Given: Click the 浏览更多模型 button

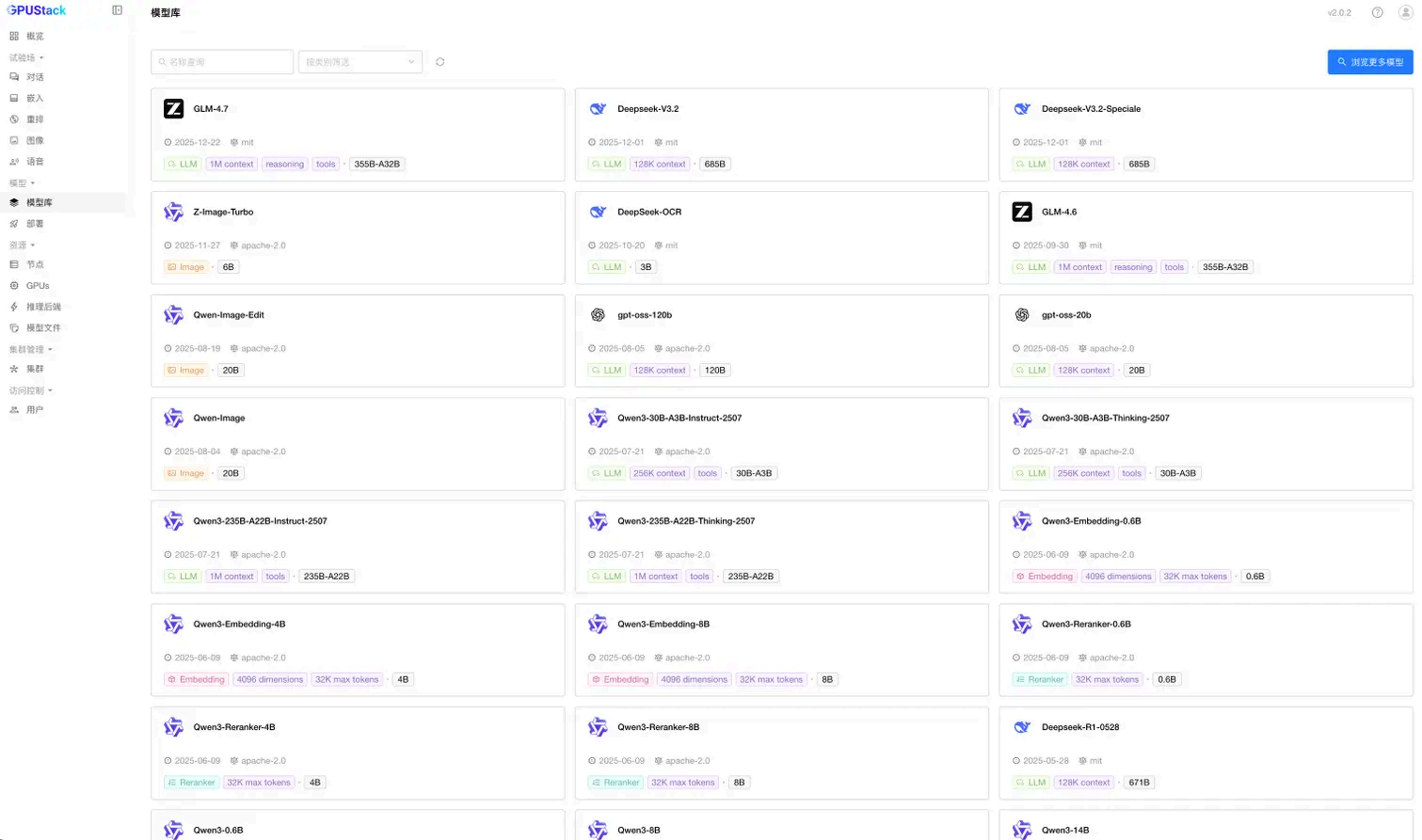Looking at the screenshot, I should pos(1370,62).
